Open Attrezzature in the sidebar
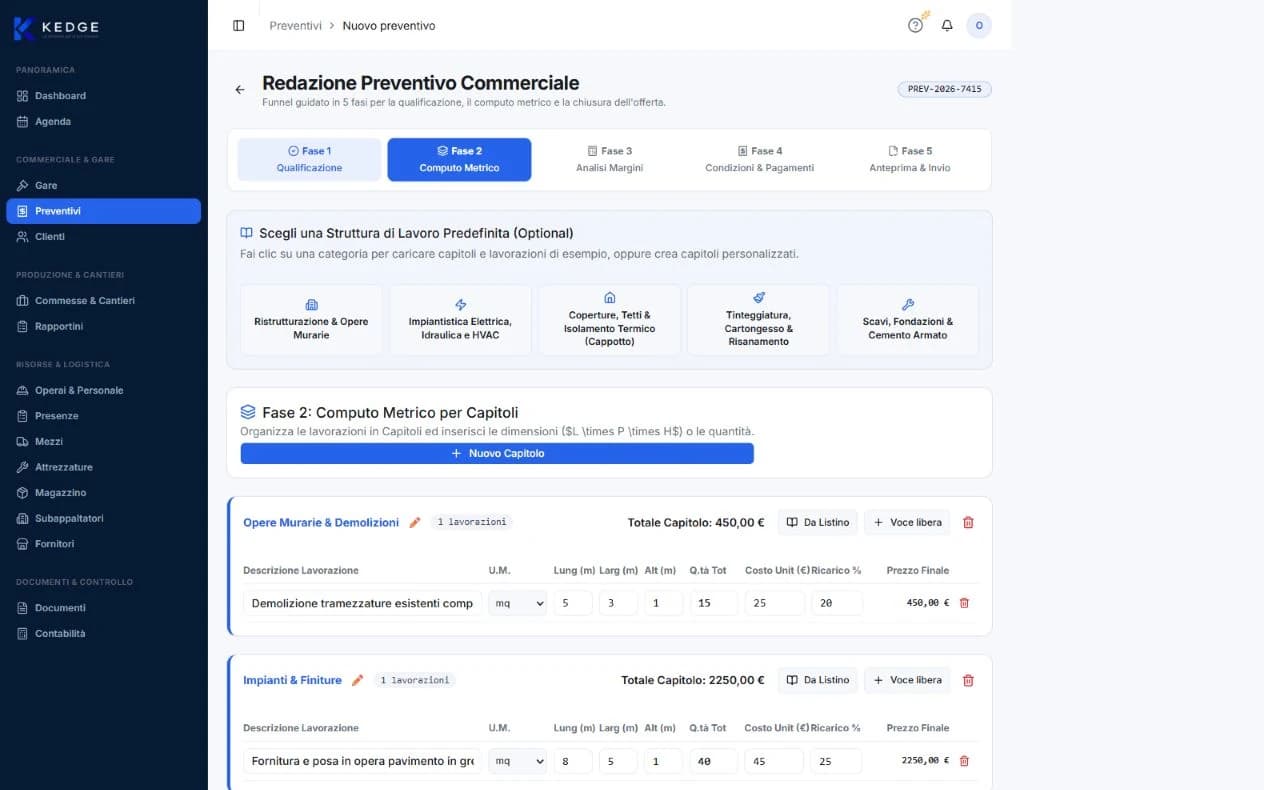 pos(104,468)
